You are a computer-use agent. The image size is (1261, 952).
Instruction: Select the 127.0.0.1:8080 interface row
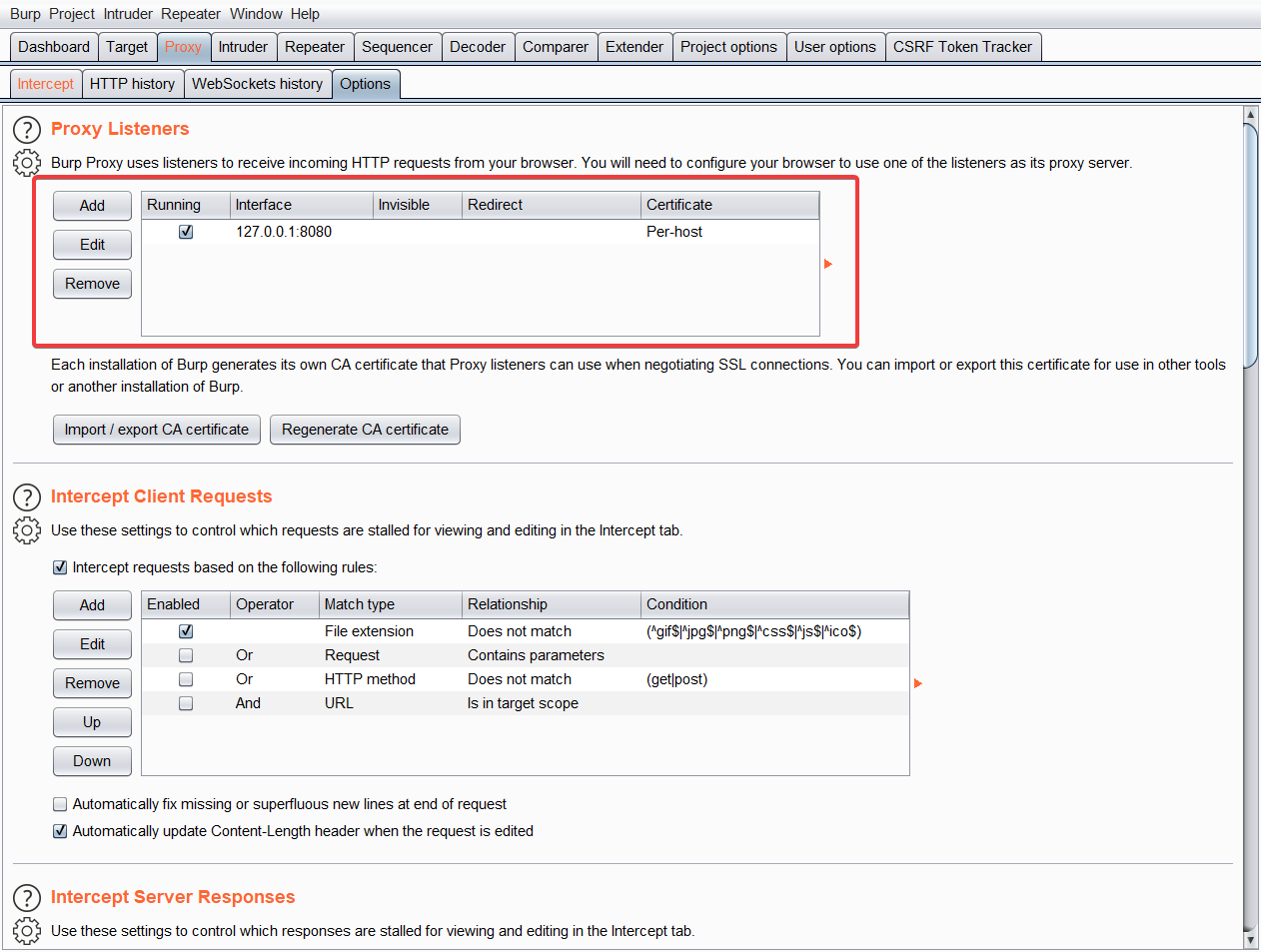[284, 232]
